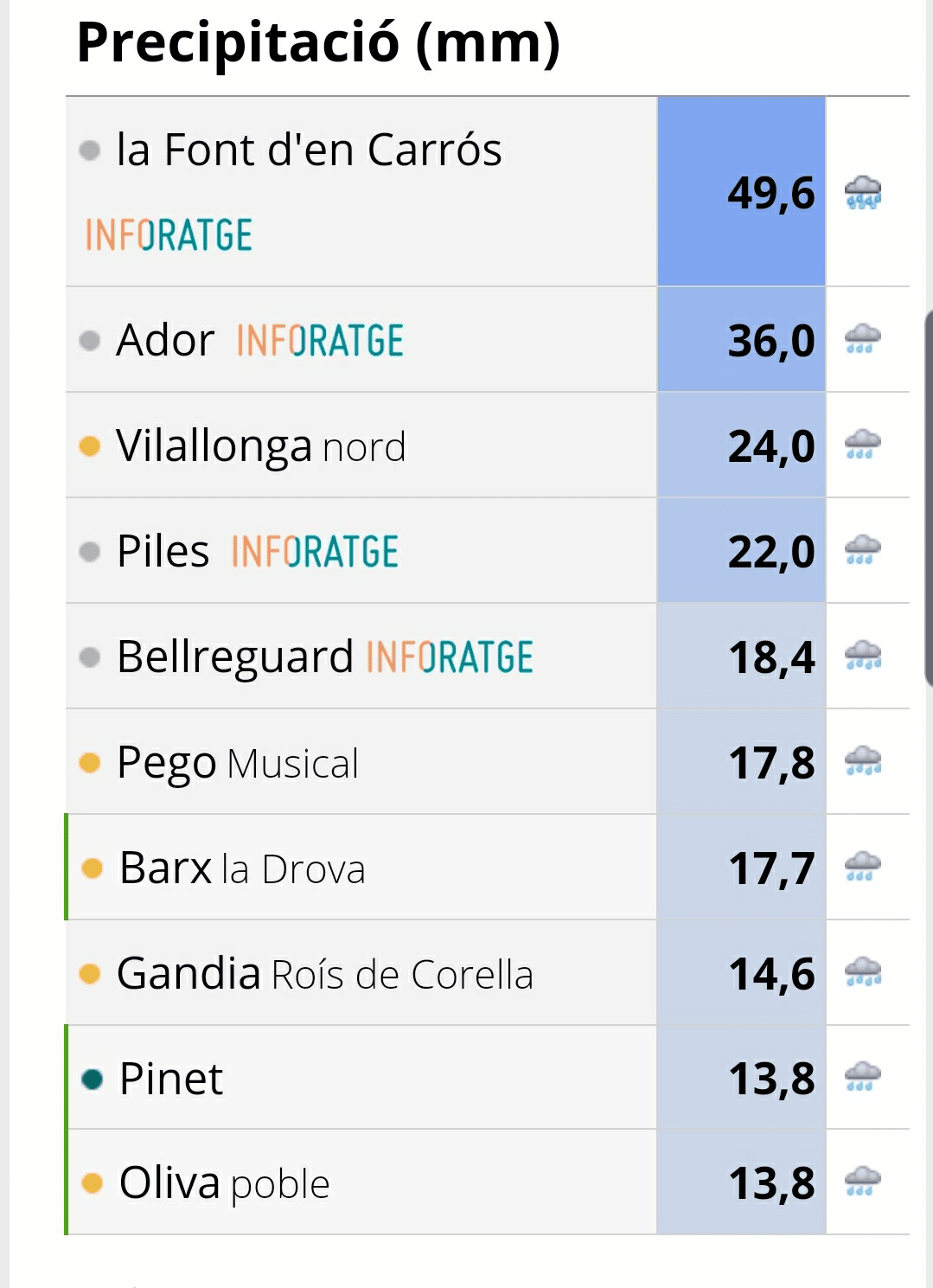Click the rain icon next to 24,0

(862, 445)
